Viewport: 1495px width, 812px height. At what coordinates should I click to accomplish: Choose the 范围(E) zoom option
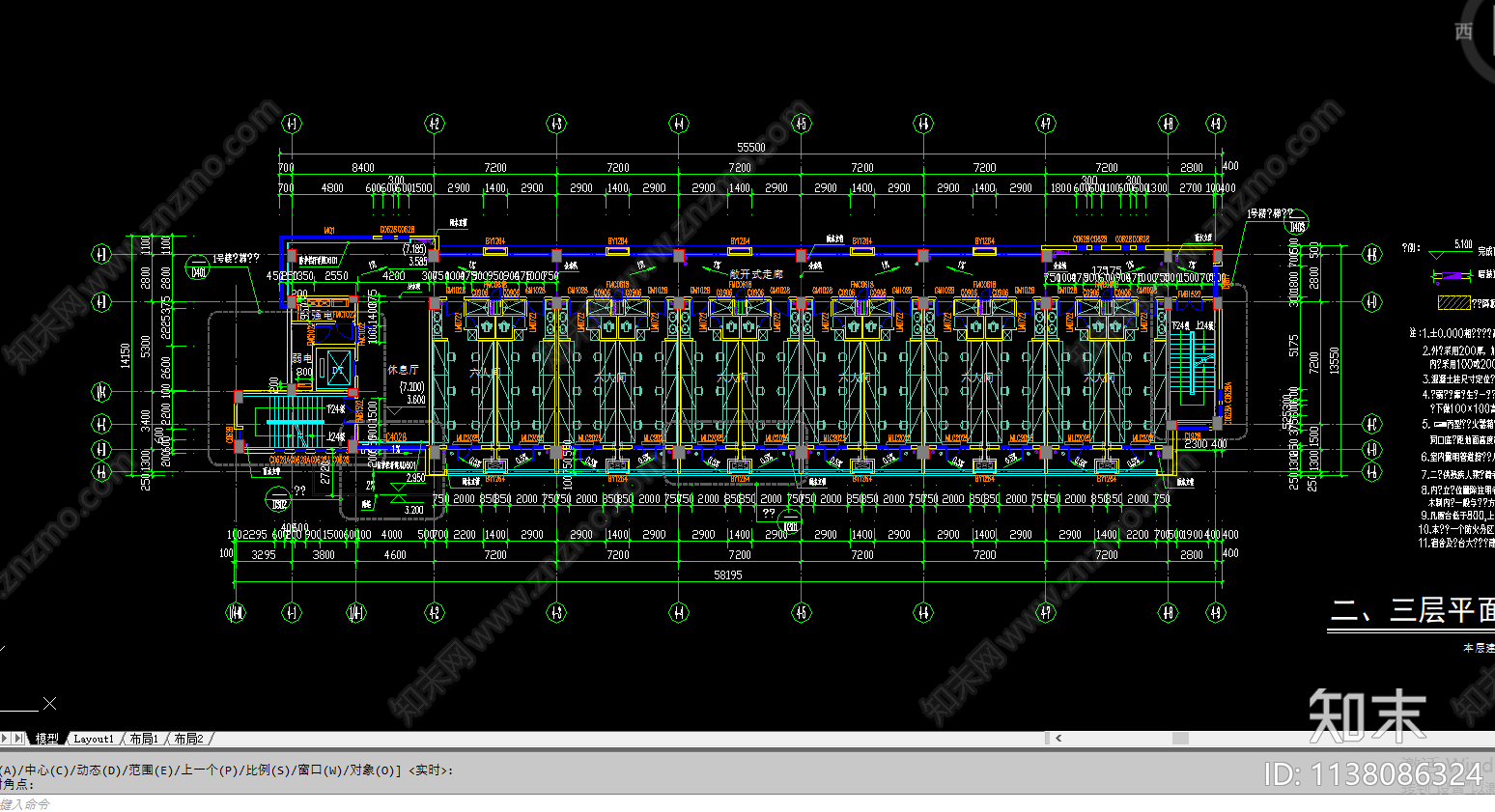pos(151,770)
